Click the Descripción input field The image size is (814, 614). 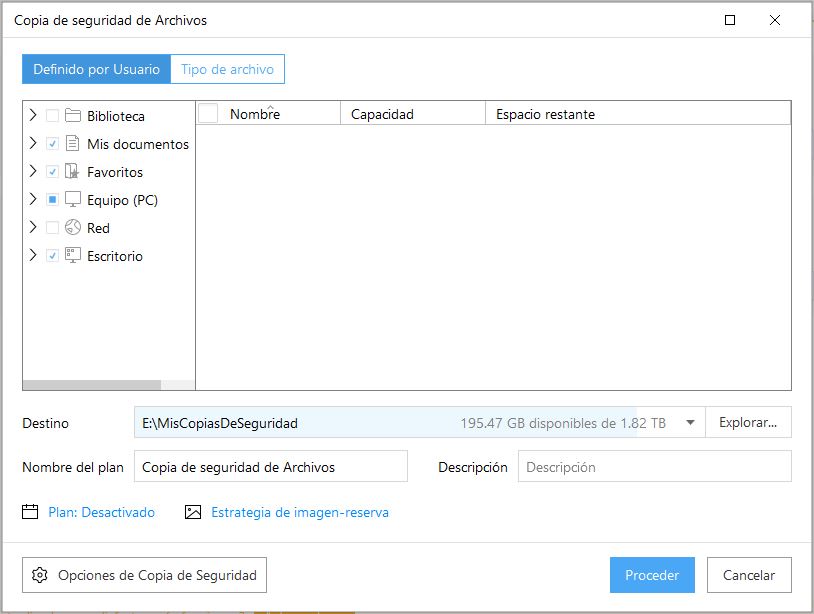click(x=654, y=467)
